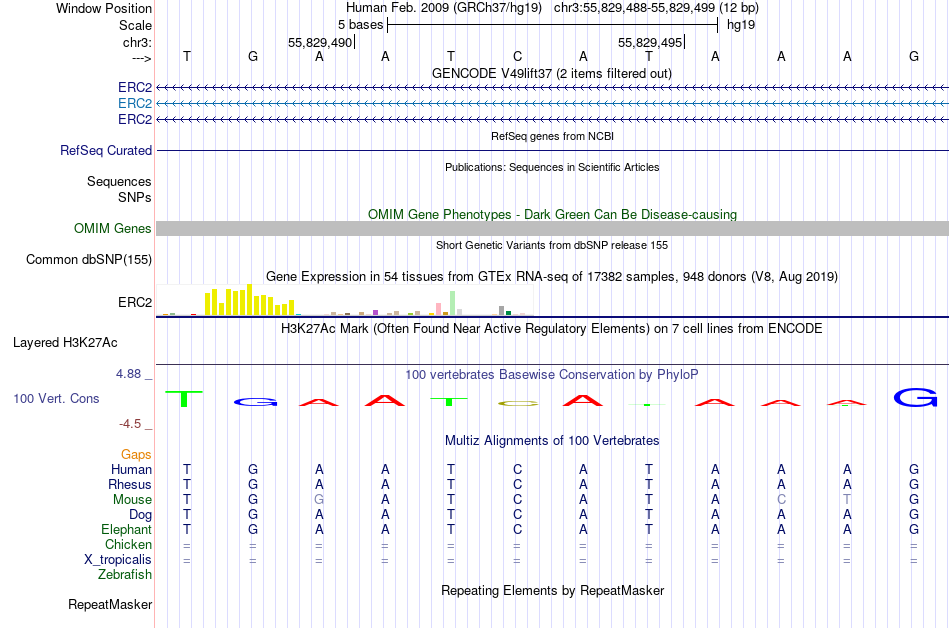The width and height of the screenshot is (950, 628).
Task: Click the 5 bases scale label
Action: pyautogui.click(x=360, y=25)
